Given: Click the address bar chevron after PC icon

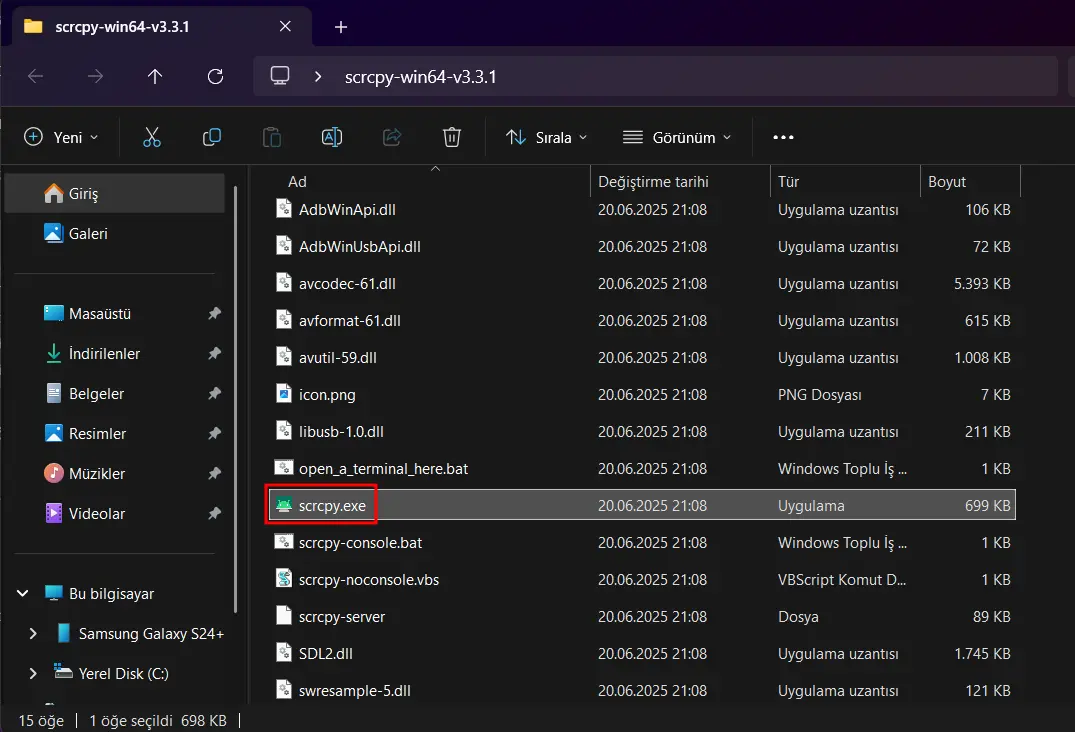Looking at the screenshot, I should [317, 76].
